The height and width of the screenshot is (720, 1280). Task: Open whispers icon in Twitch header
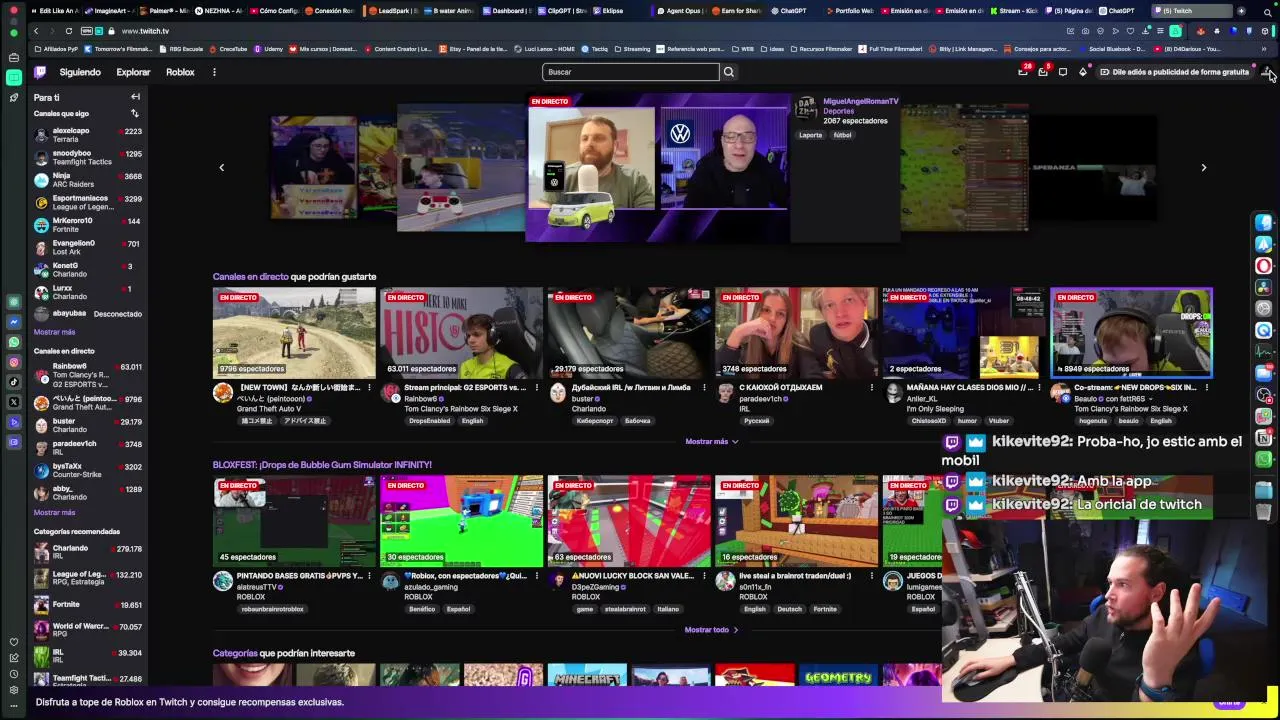click(x=1063, y=72)
